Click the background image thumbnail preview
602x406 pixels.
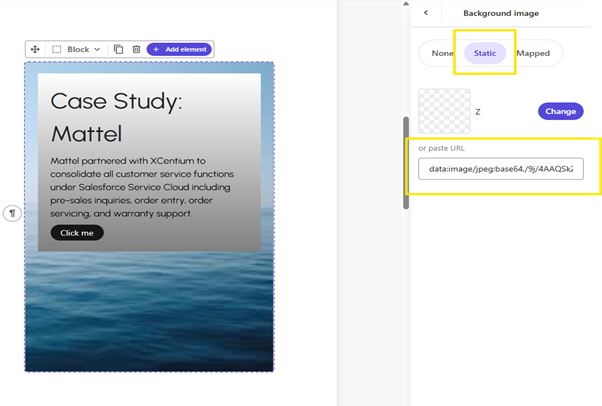tap(444, 111)
